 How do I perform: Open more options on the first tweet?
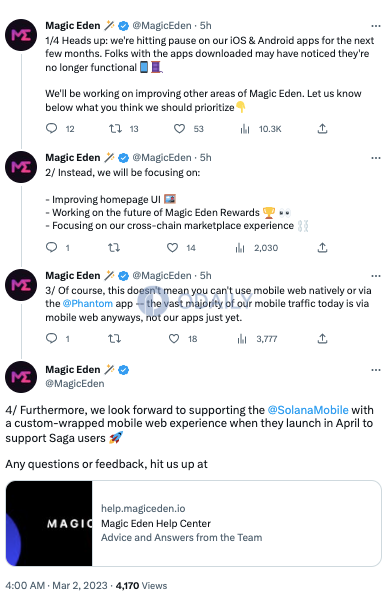click(376, 26)
